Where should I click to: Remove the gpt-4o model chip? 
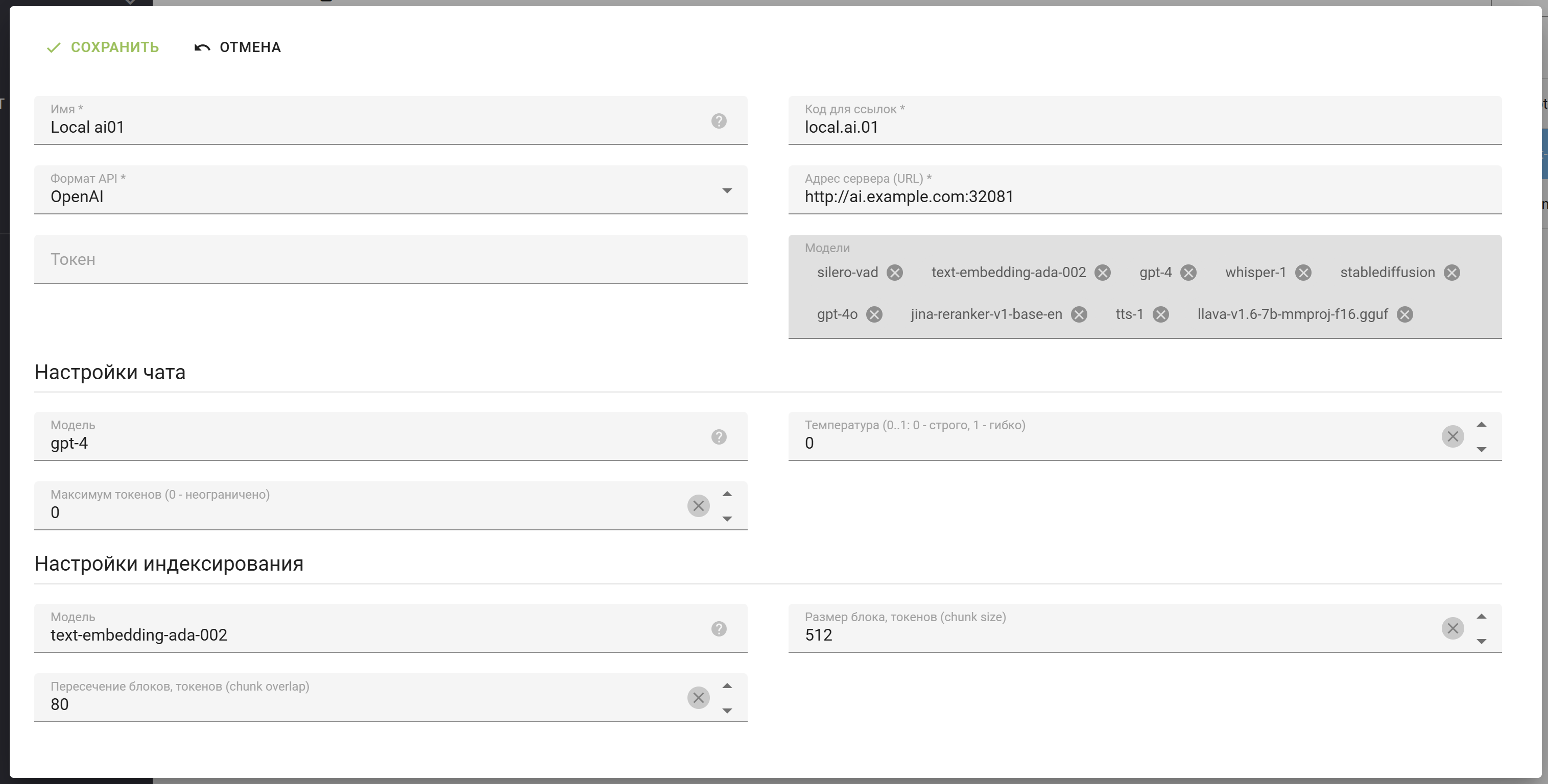point(874,315)
